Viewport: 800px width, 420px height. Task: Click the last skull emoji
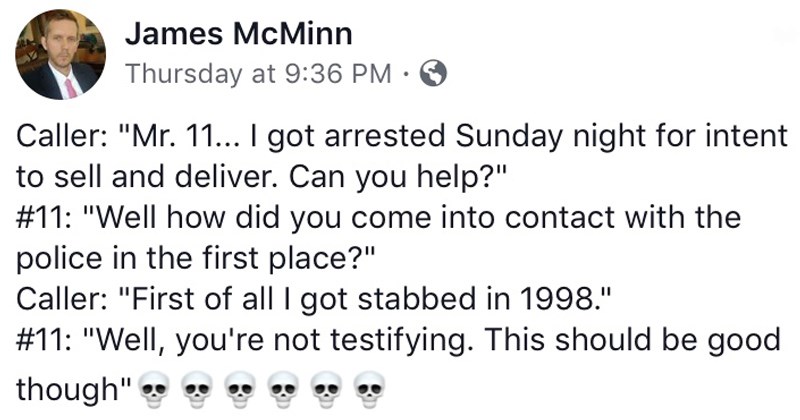click(371, 390)
